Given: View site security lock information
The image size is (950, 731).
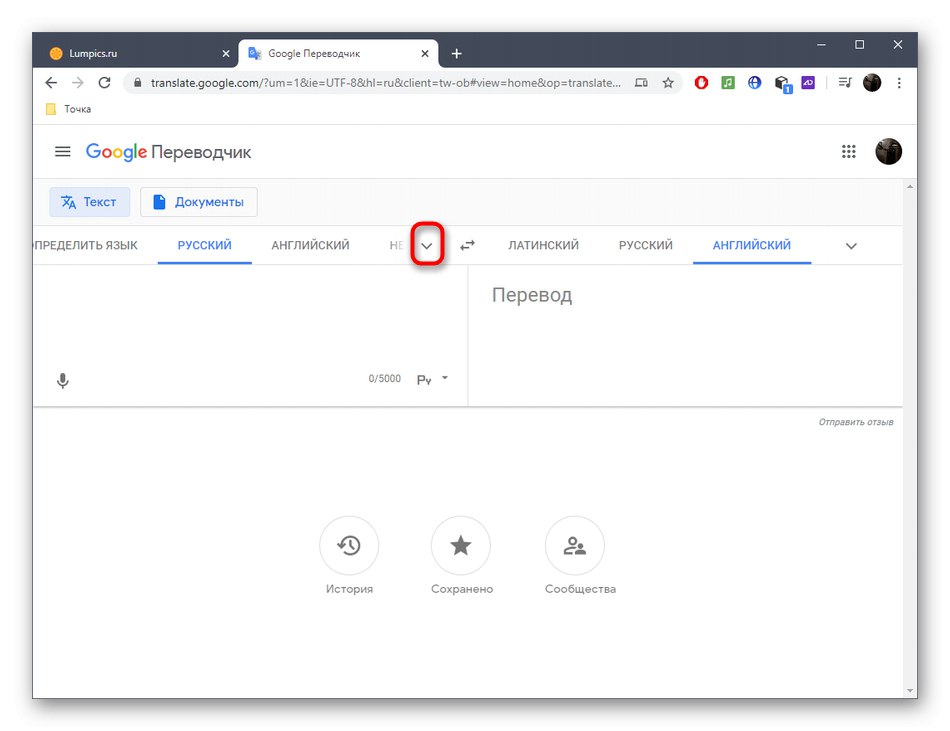Looking at the screenshot, I should [138, 82].
